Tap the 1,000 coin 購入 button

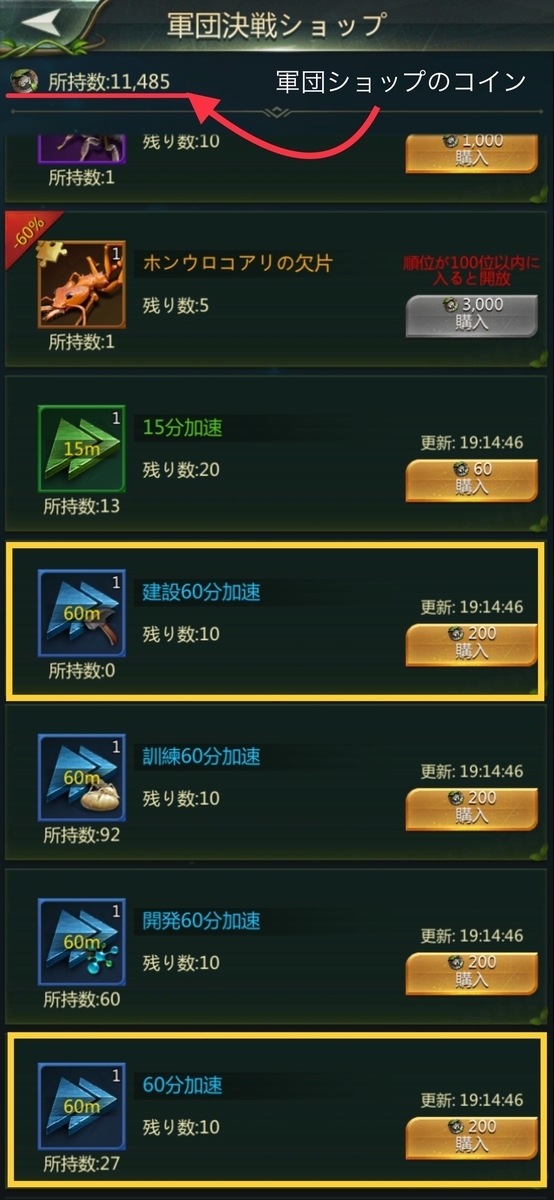point(471,152)
